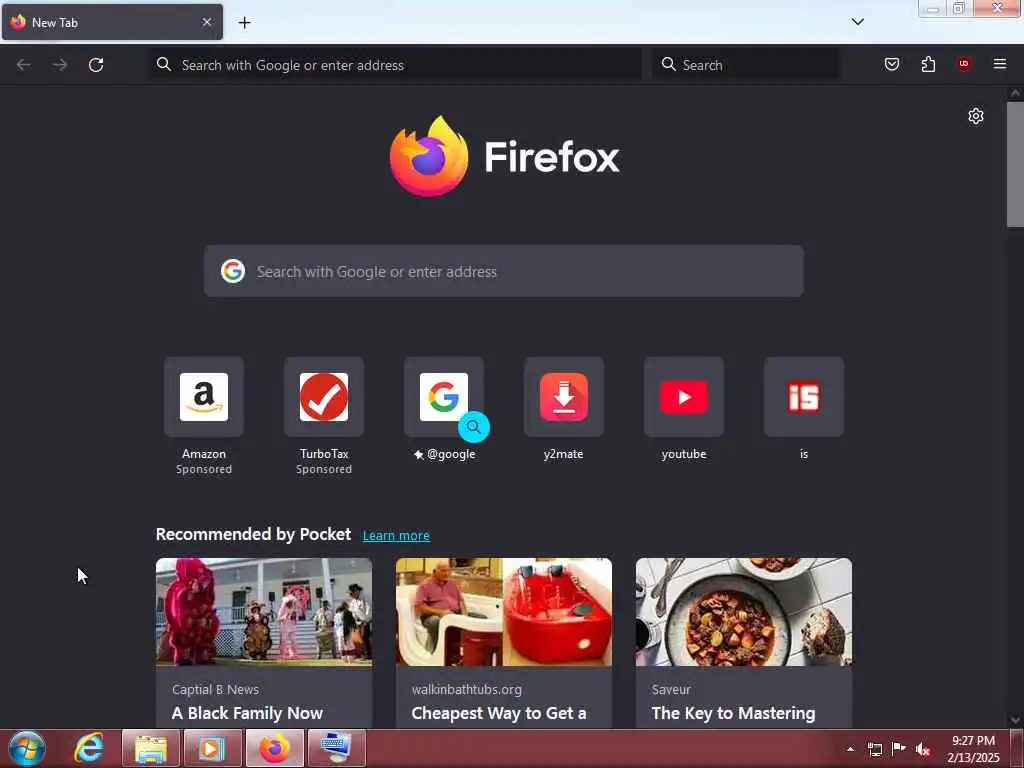Open the @google search shortcut tile
The image size is (1024, 768).
tap(444, 397)
